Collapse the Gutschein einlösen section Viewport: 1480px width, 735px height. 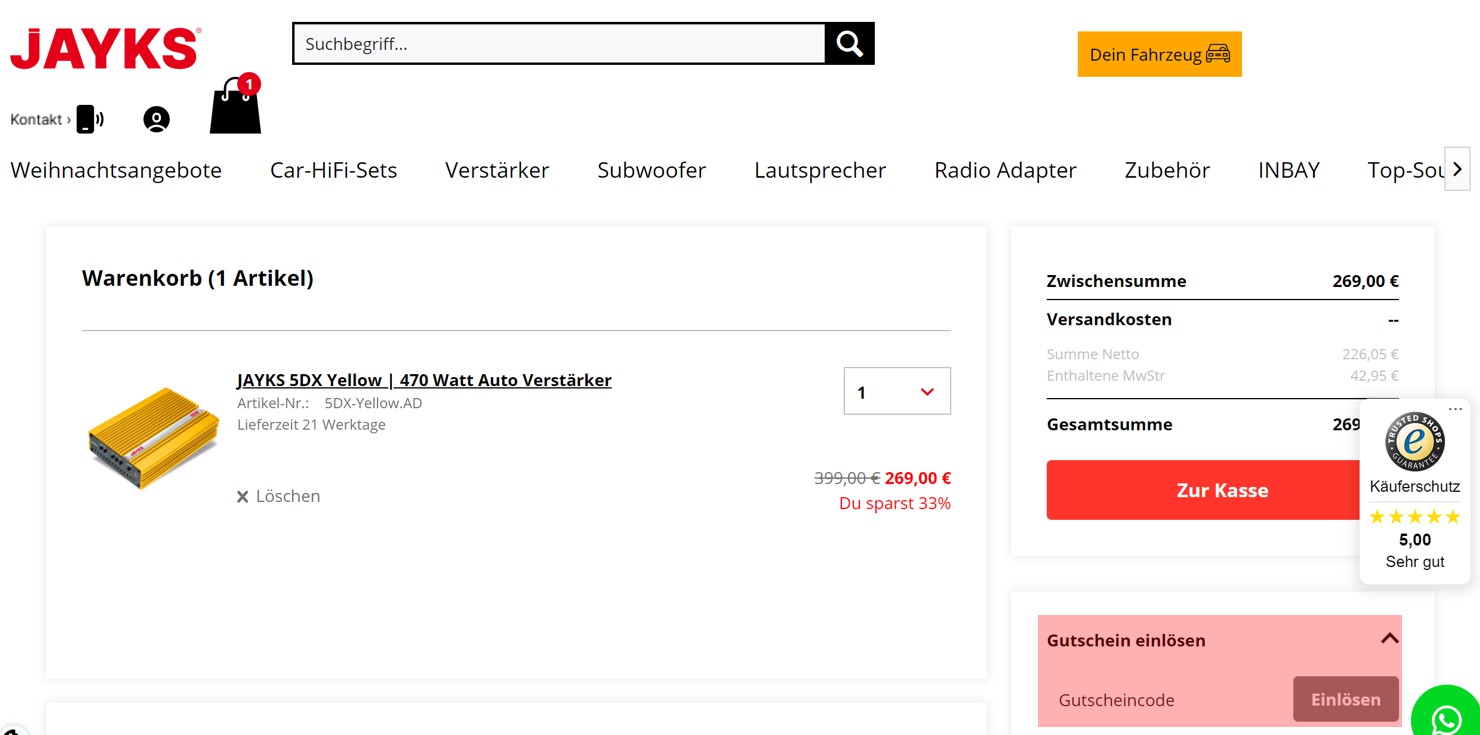point(1389,639)
